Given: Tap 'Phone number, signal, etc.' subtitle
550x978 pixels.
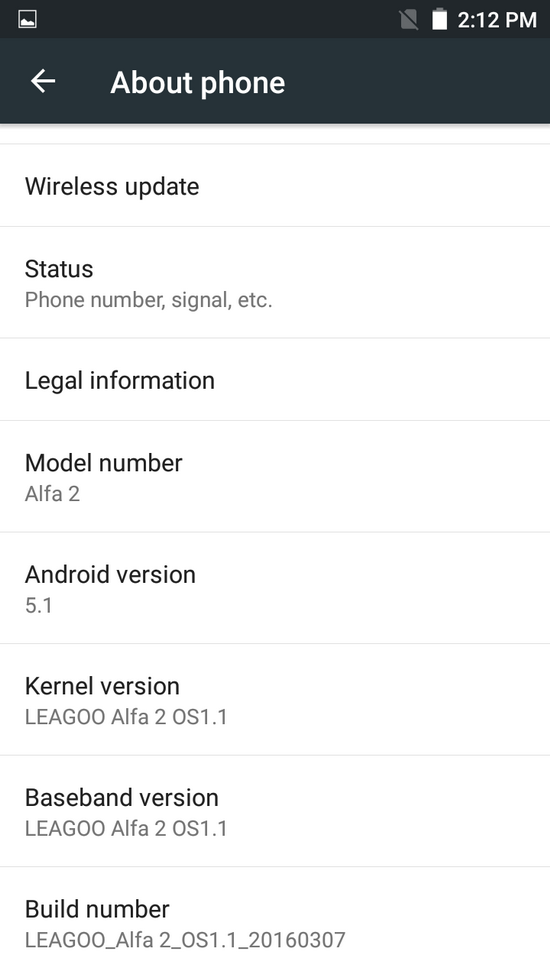Looking at the screenshot, I should click(148, 300).
